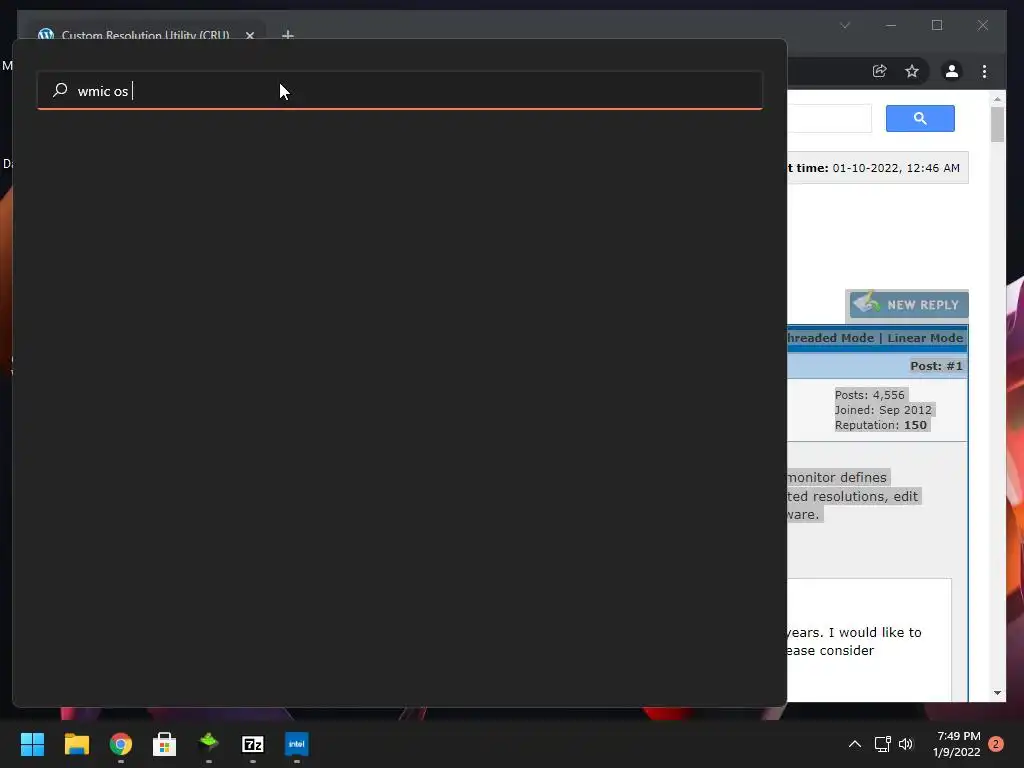
Task: Click the time '01-10-2022, 12:46 AM' text
Action: 896,168
